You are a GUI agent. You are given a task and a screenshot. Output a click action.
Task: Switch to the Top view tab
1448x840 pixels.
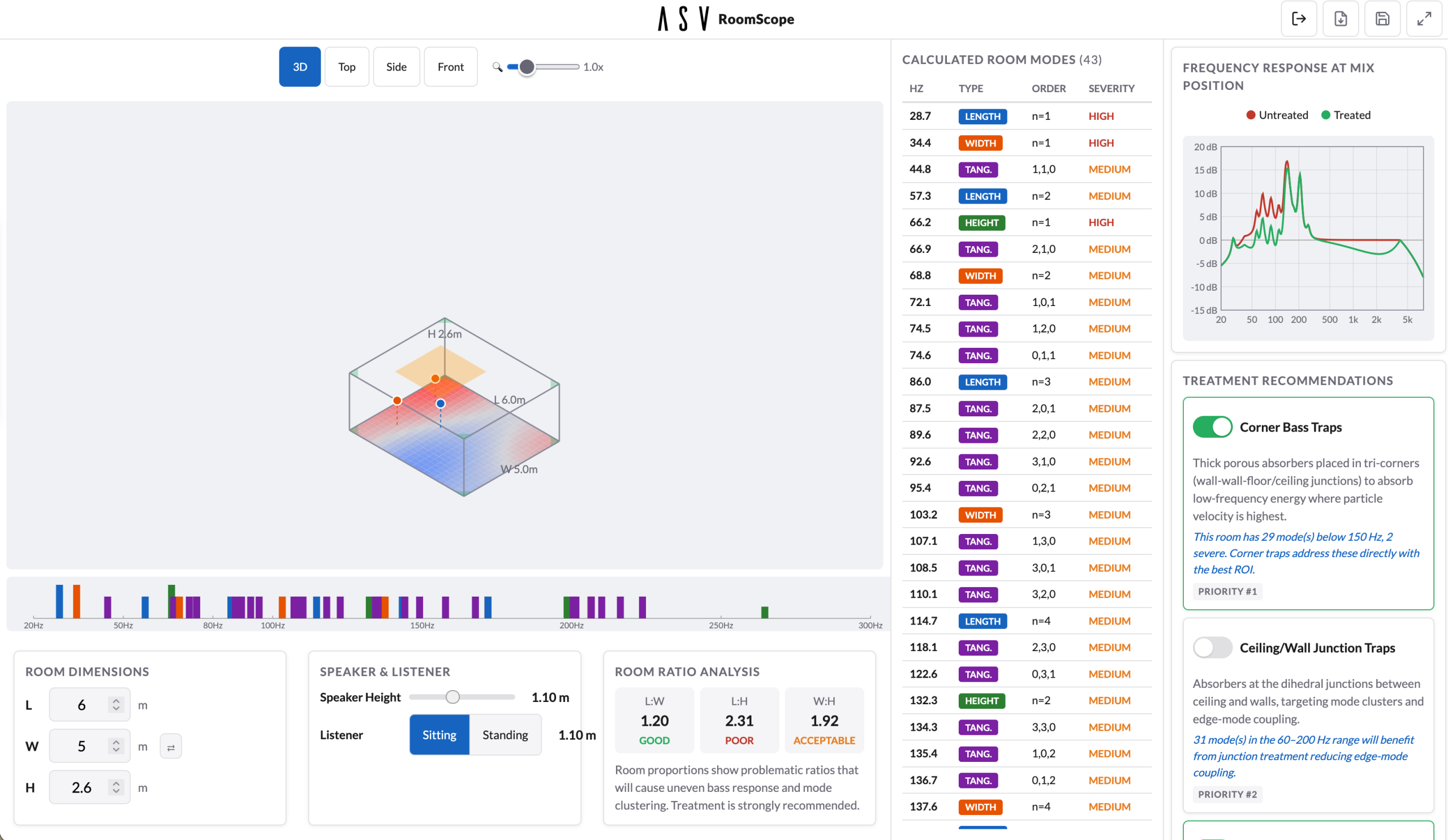pos(347,67)
